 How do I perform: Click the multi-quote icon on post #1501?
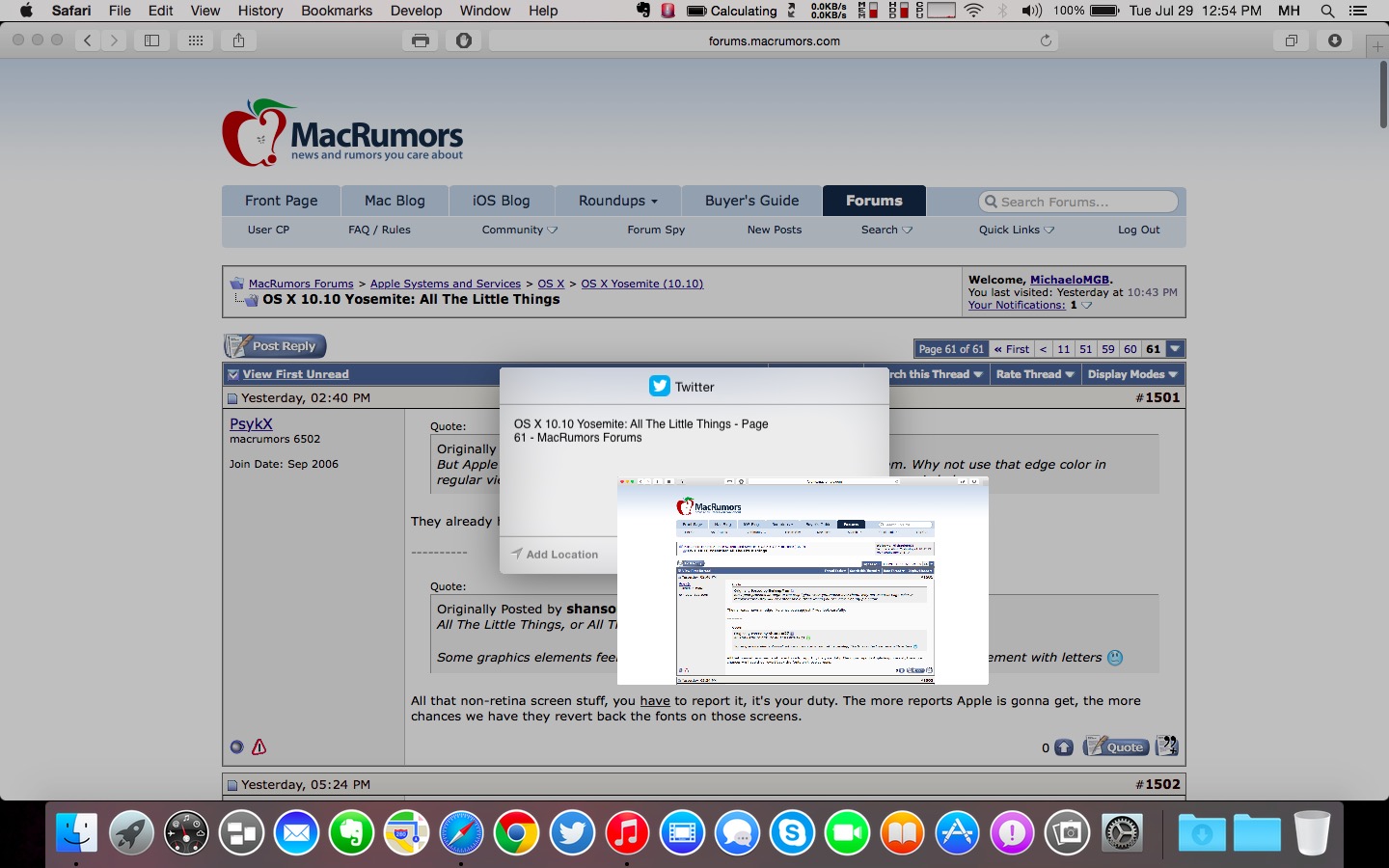(x=1166, y=746)
